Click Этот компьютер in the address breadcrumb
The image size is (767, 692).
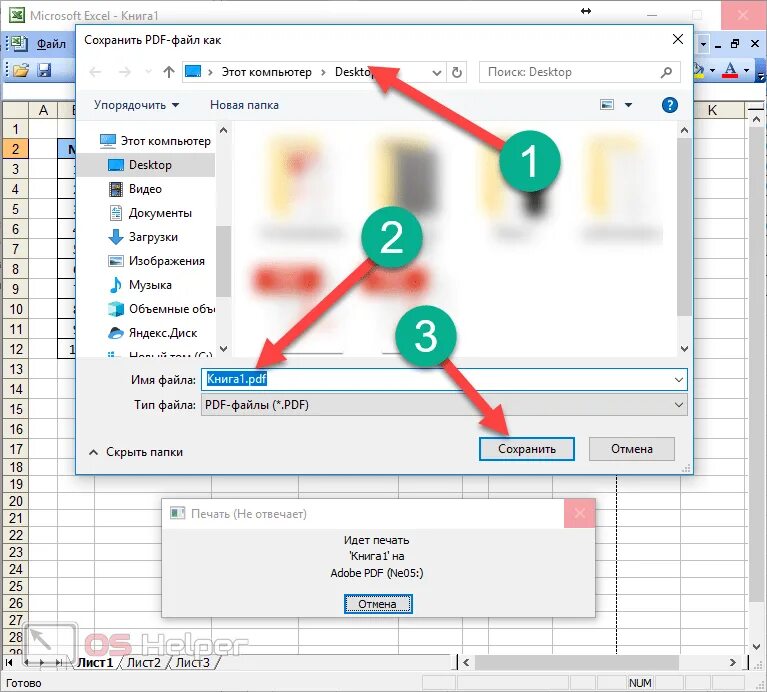267,72
